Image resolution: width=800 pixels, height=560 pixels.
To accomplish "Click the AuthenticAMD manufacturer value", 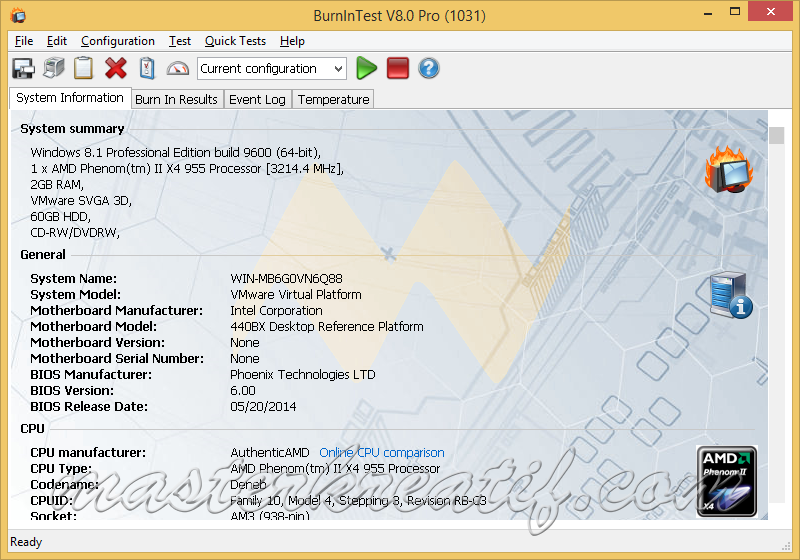I will pos(269,452).
